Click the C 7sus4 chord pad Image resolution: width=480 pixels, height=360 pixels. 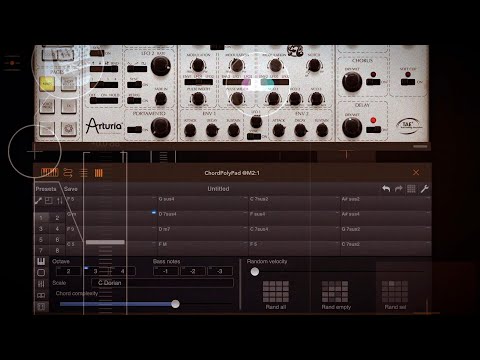(x=294, y=233)
